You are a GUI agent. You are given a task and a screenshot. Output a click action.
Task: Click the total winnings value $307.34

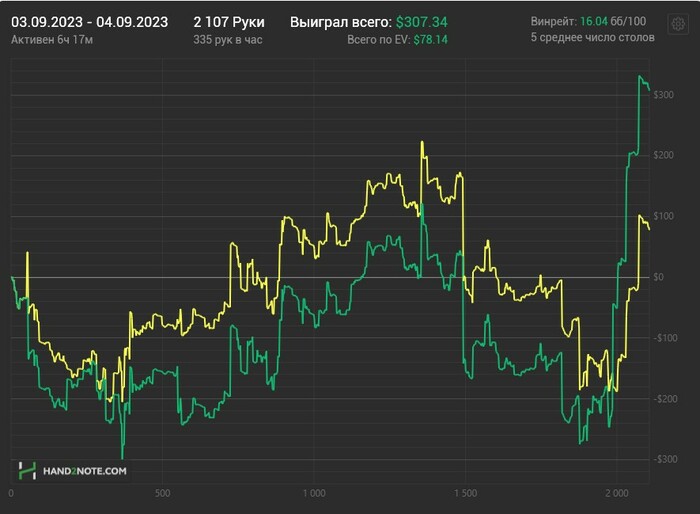[421, 22]
